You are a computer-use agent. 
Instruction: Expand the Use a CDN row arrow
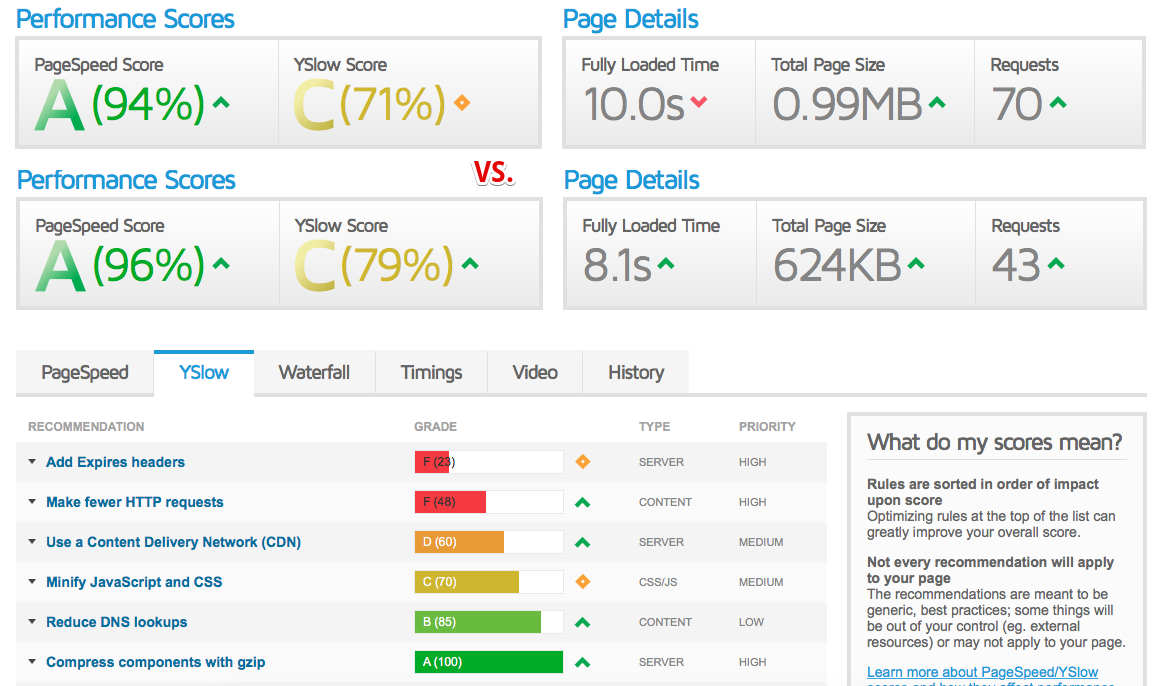pyautogui.click(x=32, y=542)
